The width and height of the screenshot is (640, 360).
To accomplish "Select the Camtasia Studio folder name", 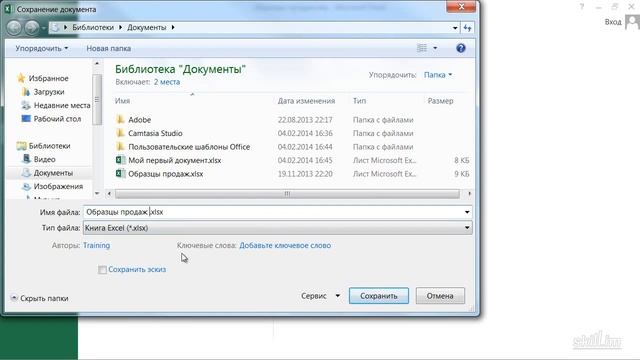I will click(x=155, y=133).
